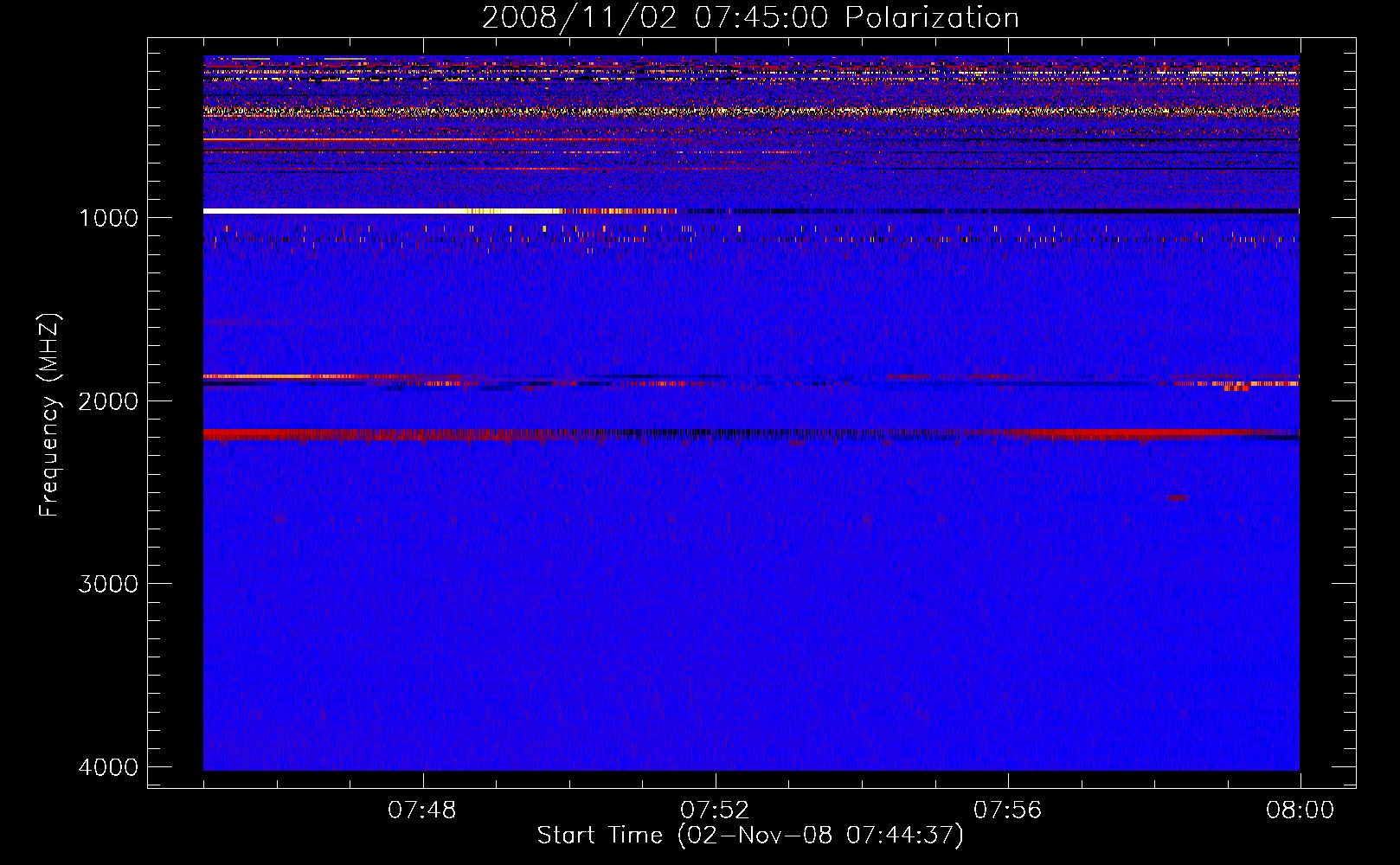Click the plot title "2008/11/02 07:45:00 Polarization"
Image resolution: width=1400 pixels, height=865 pixels.
click(750, 17)
